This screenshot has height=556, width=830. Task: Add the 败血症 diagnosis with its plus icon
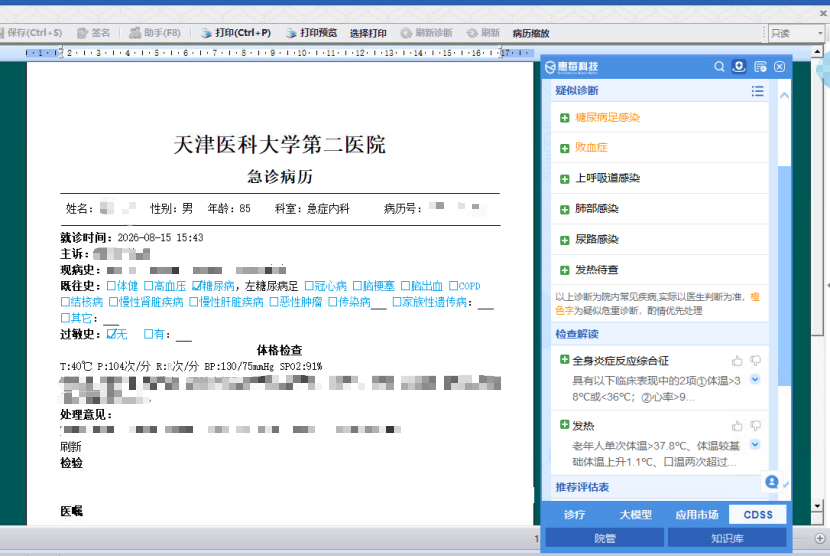pyautogui.click(x=564, y=148)
